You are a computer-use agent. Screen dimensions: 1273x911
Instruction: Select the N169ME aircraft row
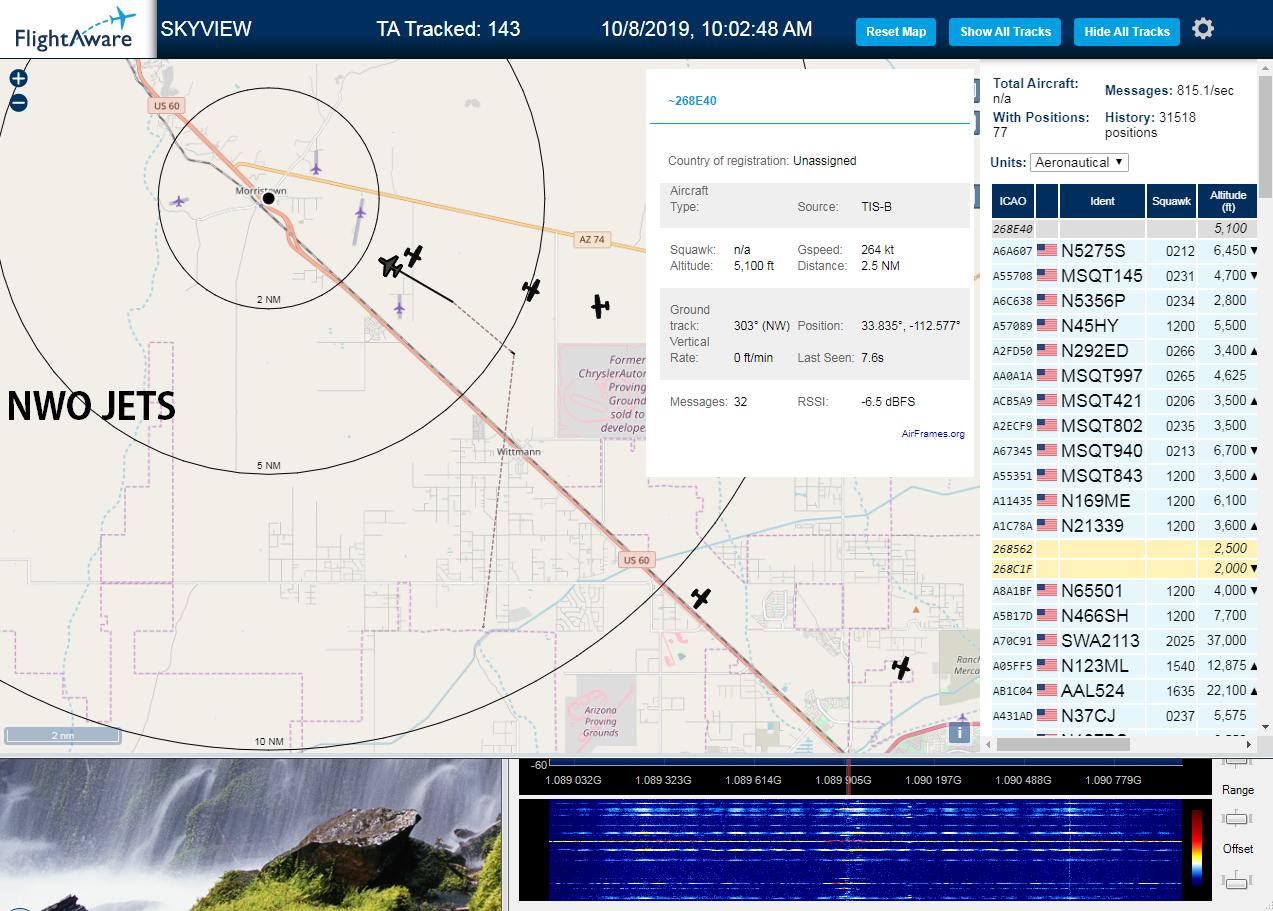[1124, 500]
